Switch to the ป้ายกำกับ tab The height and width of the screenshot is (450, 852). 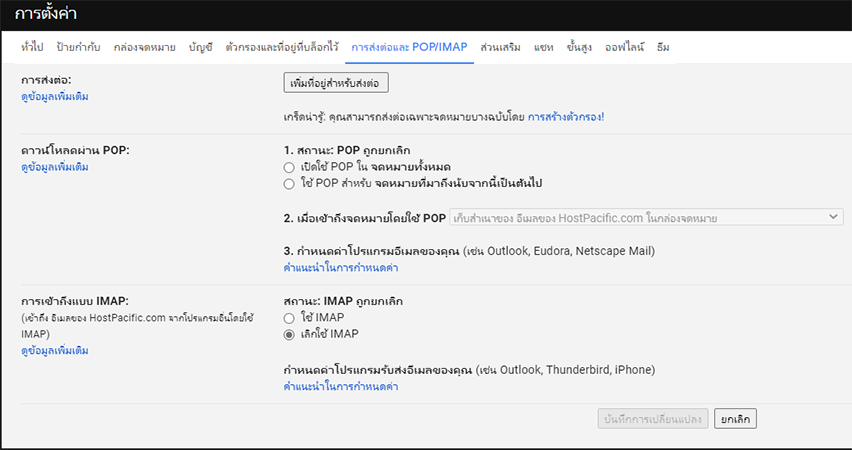[x=78, y=47]
